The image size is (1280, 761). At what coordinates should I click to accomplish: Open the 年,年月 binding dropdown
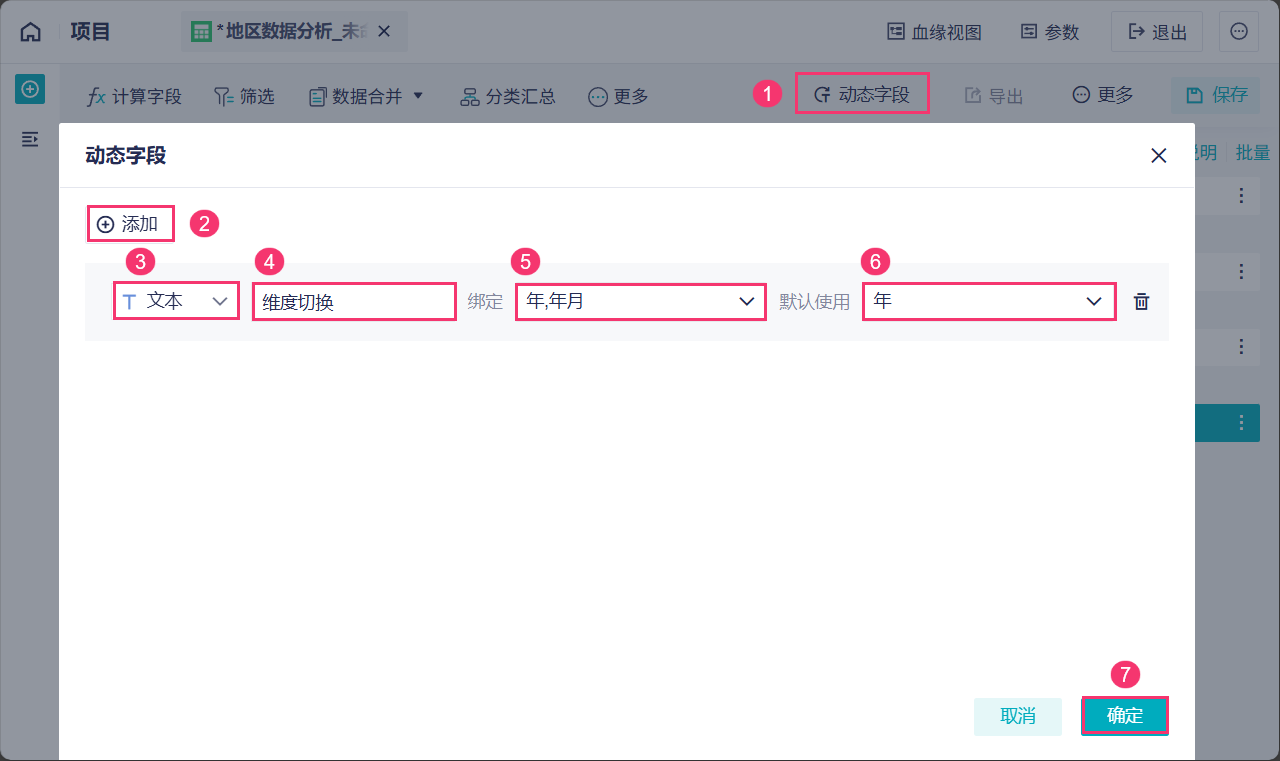(x=641, y=301)
